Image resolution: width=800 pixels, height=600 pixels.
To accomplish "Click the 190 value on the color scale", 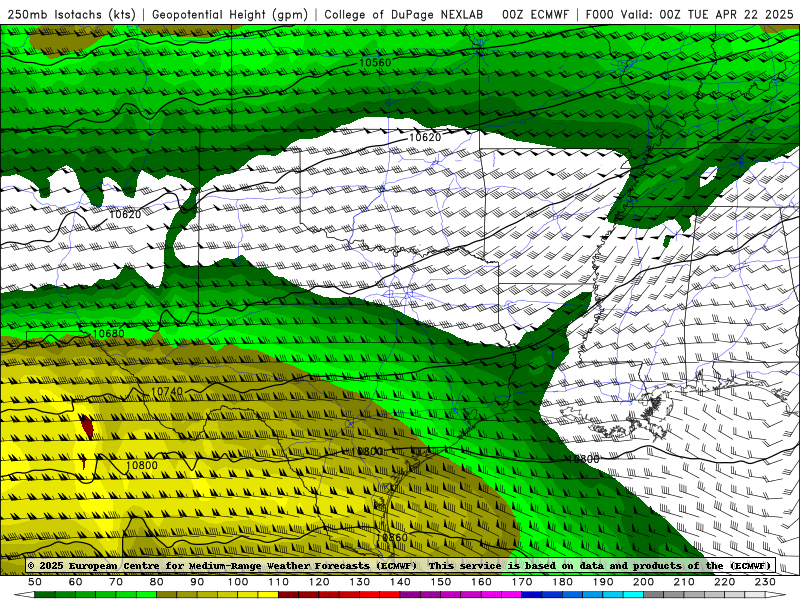I will pos(603,582).
